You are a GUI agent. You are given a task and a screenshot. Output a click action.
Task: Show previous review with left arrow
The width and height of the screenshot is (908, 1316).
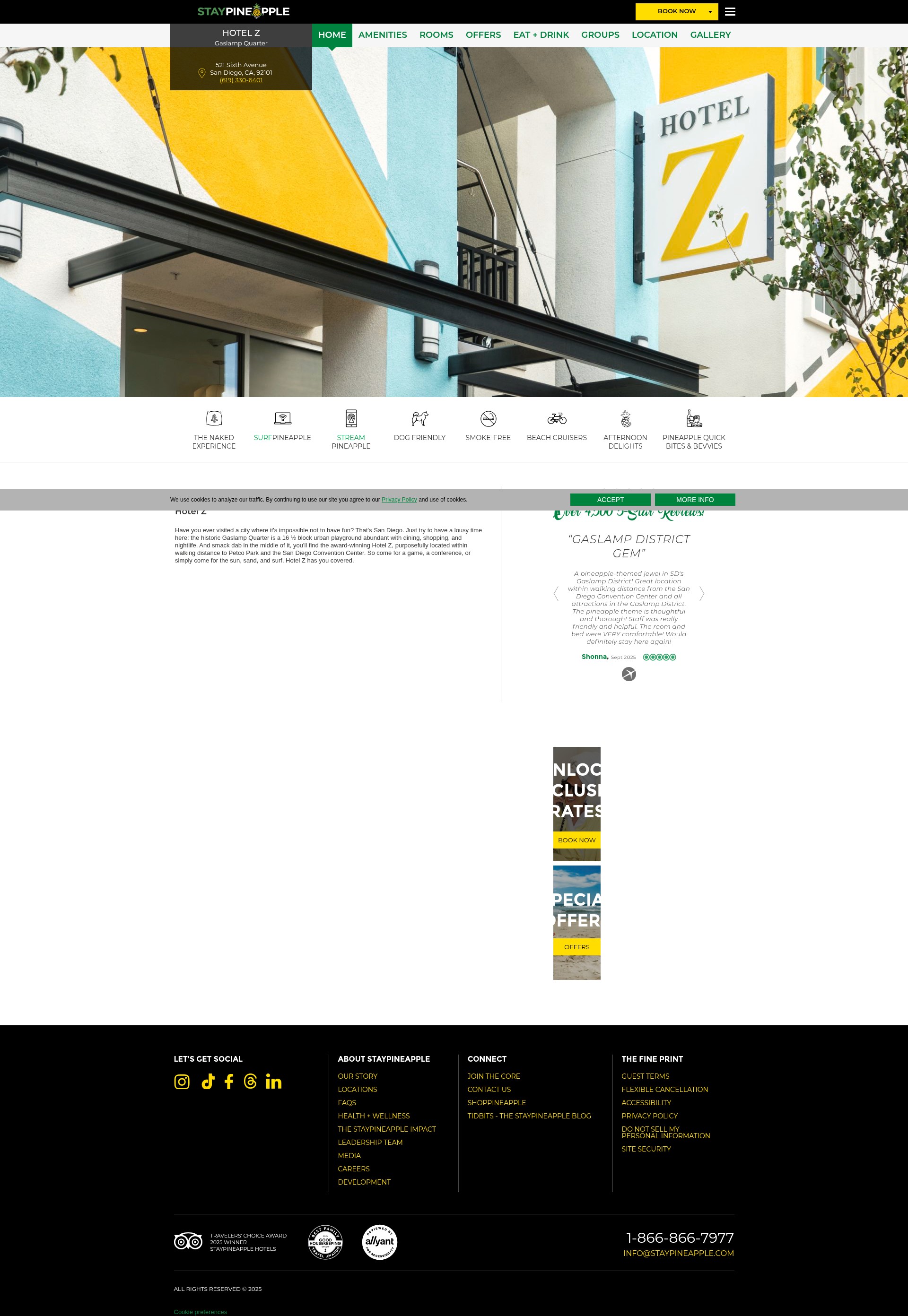click(x=557, y=594)
